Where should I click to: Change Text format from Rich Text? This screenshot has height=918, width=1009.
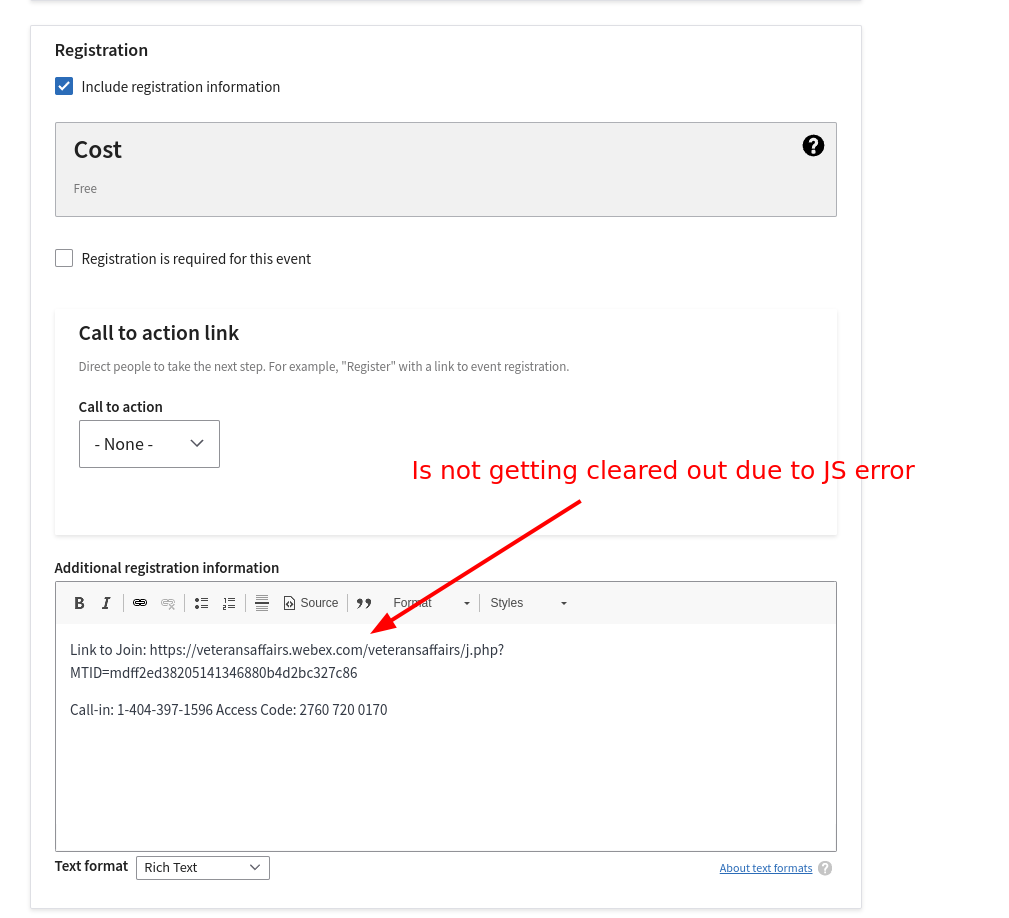[203, 868]
